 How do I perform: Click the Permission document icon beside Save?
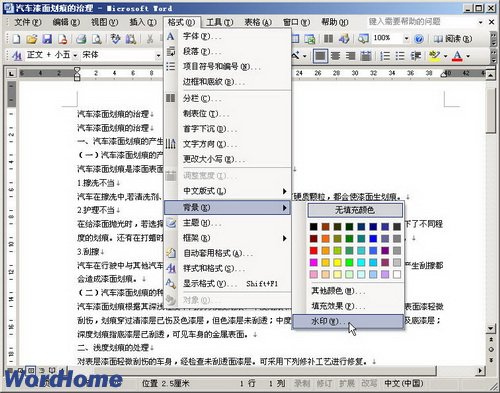pos(62,39)
